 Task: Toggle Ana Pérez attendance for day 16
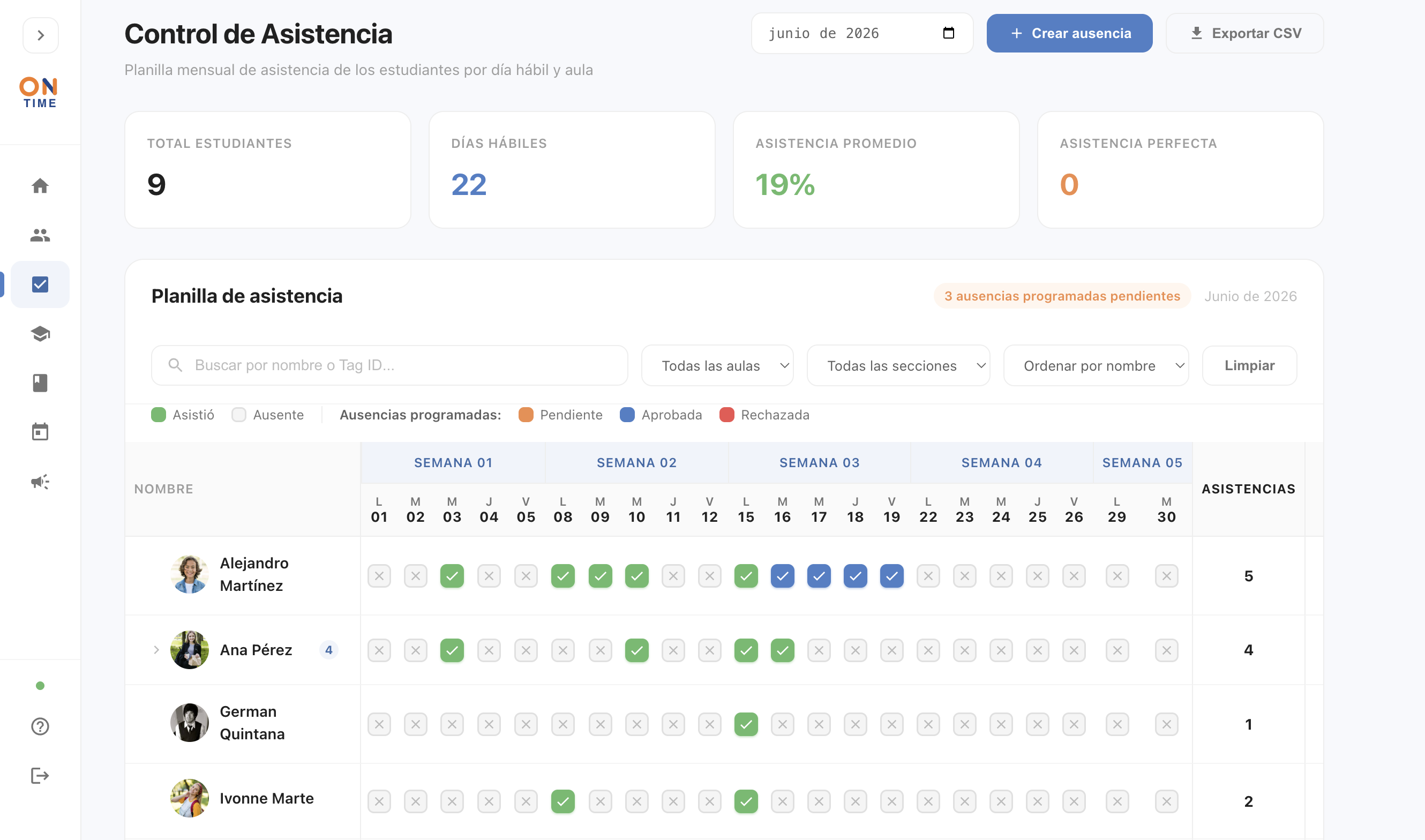(x=783, y=650)
